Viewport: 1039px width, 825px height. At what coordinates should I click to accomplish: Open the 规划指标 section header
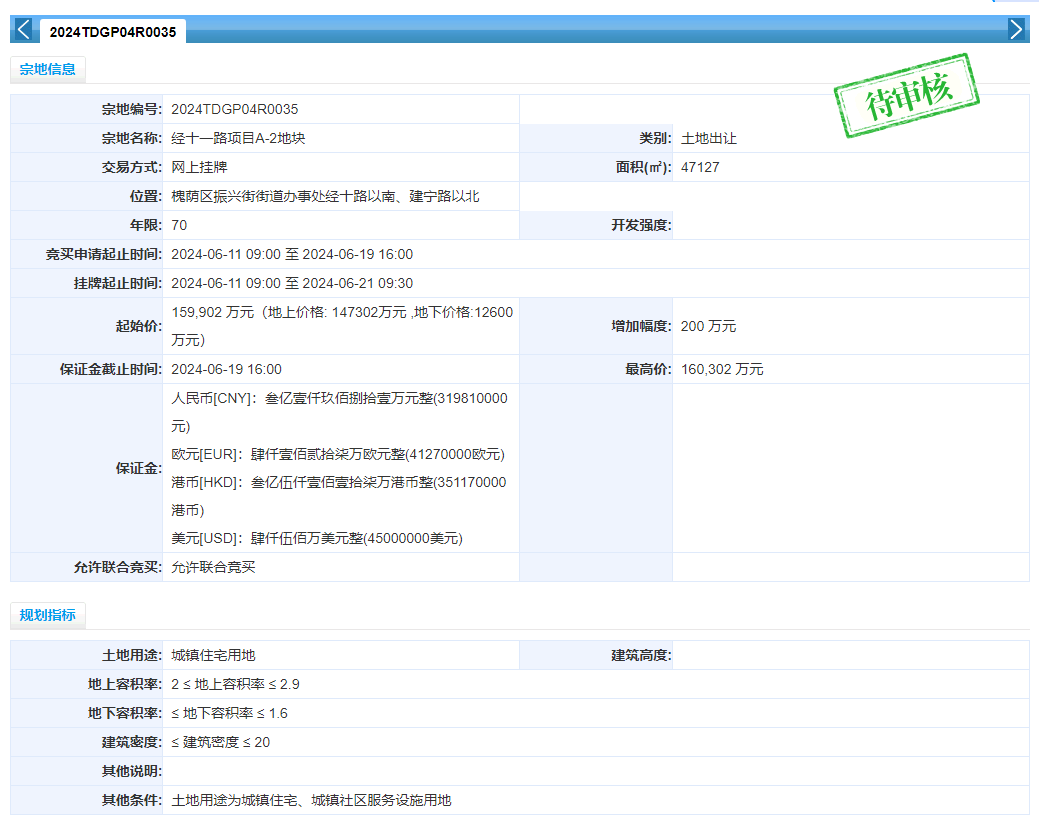(48, 615)
